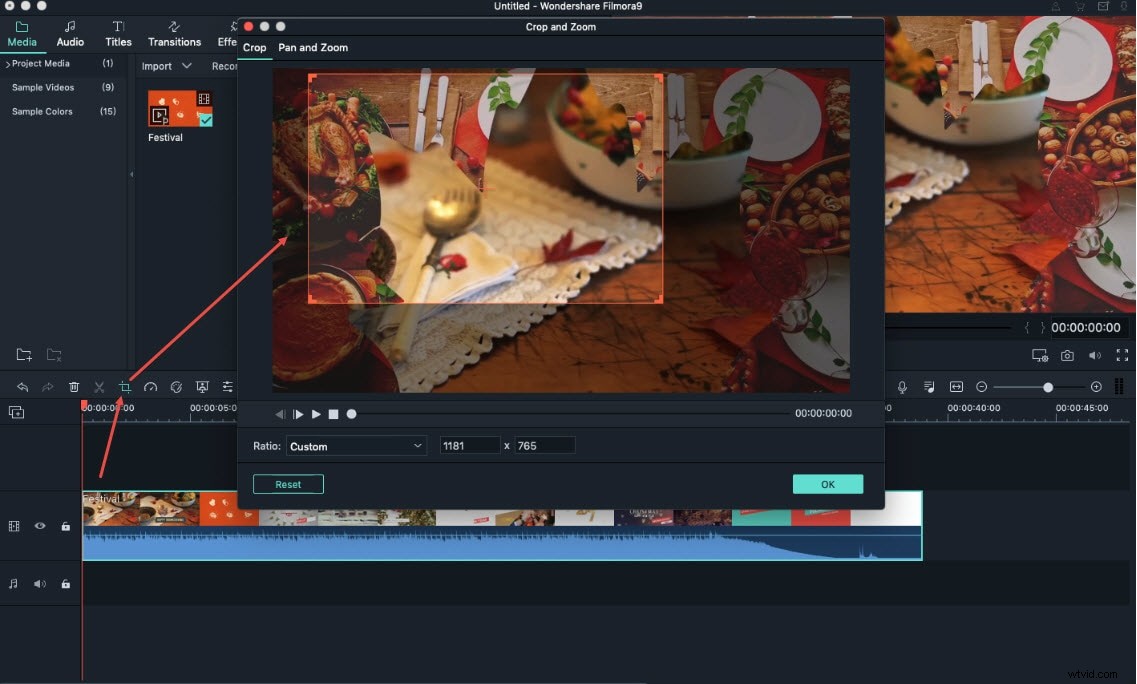Open the Speed control icon

tap(150, 386)
